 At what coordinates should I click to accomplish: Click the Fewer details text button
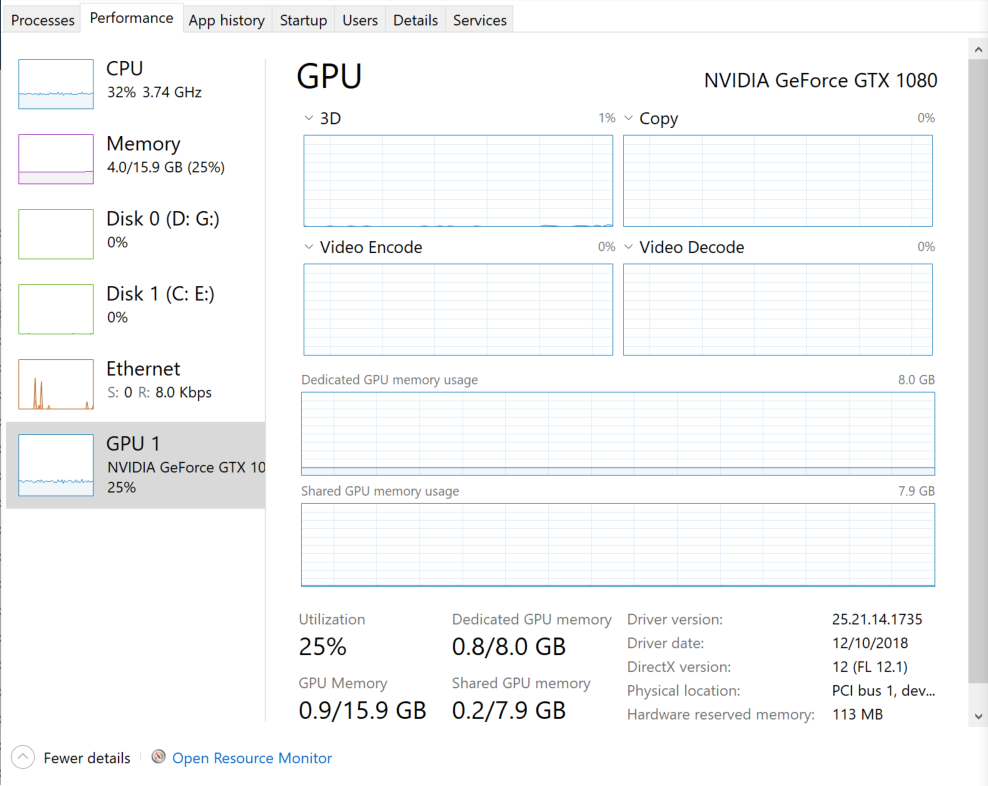[x=87, y=758]
